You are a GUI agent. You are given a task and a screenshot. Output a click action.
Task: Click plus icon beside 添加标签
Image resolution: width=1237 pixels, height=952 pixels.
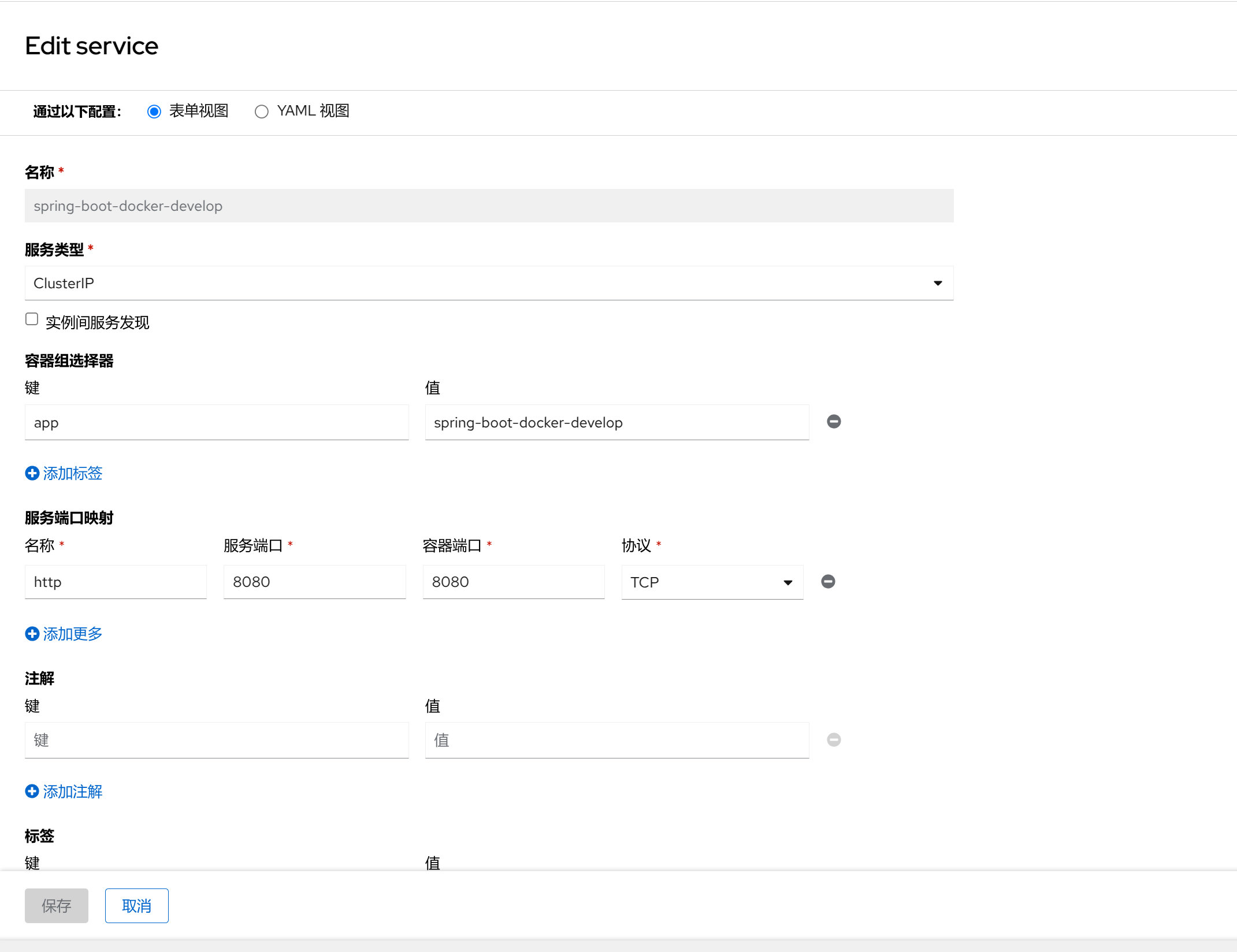[32, 474]
